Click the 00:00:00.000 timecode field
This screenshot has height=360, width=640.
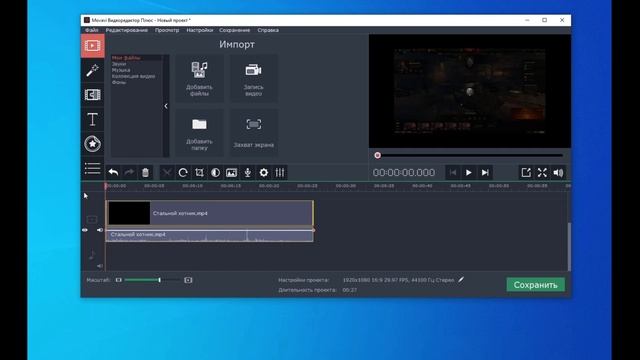click(x=404, y=173)
